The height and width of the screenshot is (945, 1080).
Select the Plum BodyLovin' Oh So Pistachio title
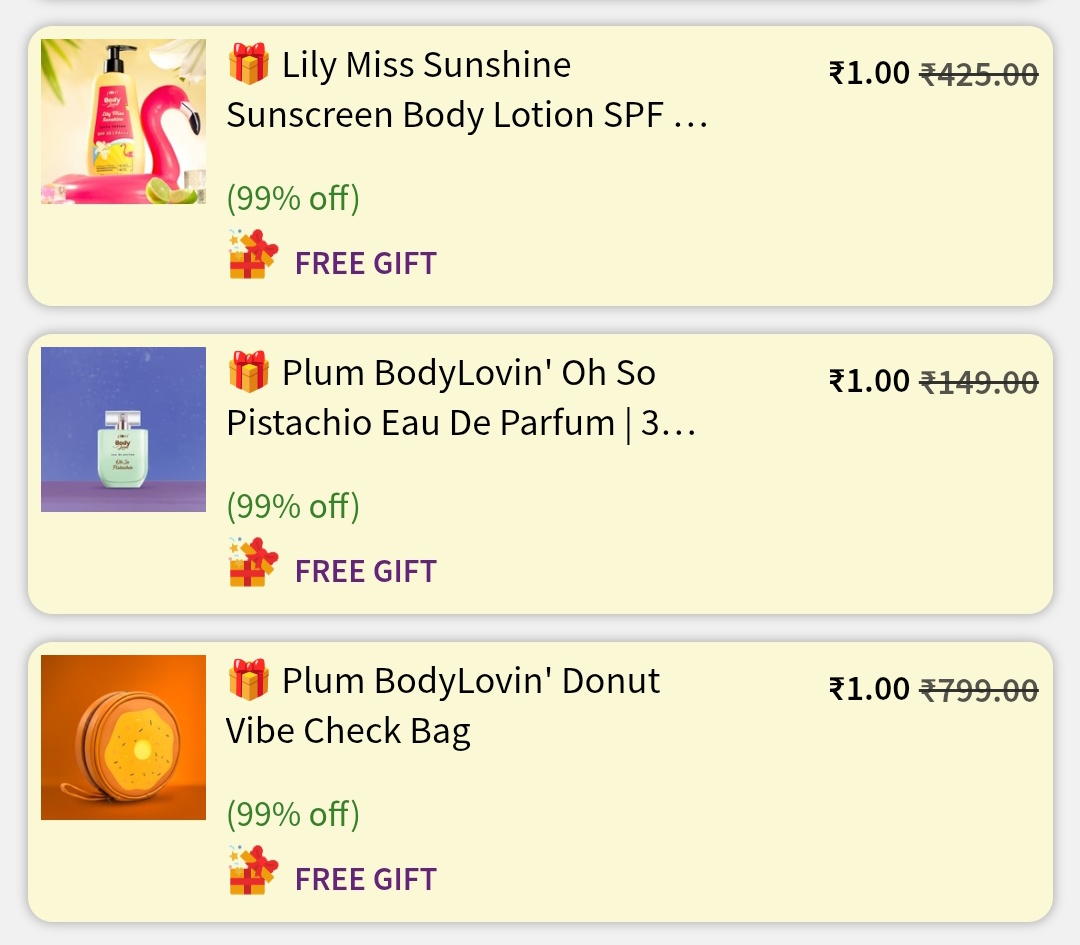click(x=461, y=399)
